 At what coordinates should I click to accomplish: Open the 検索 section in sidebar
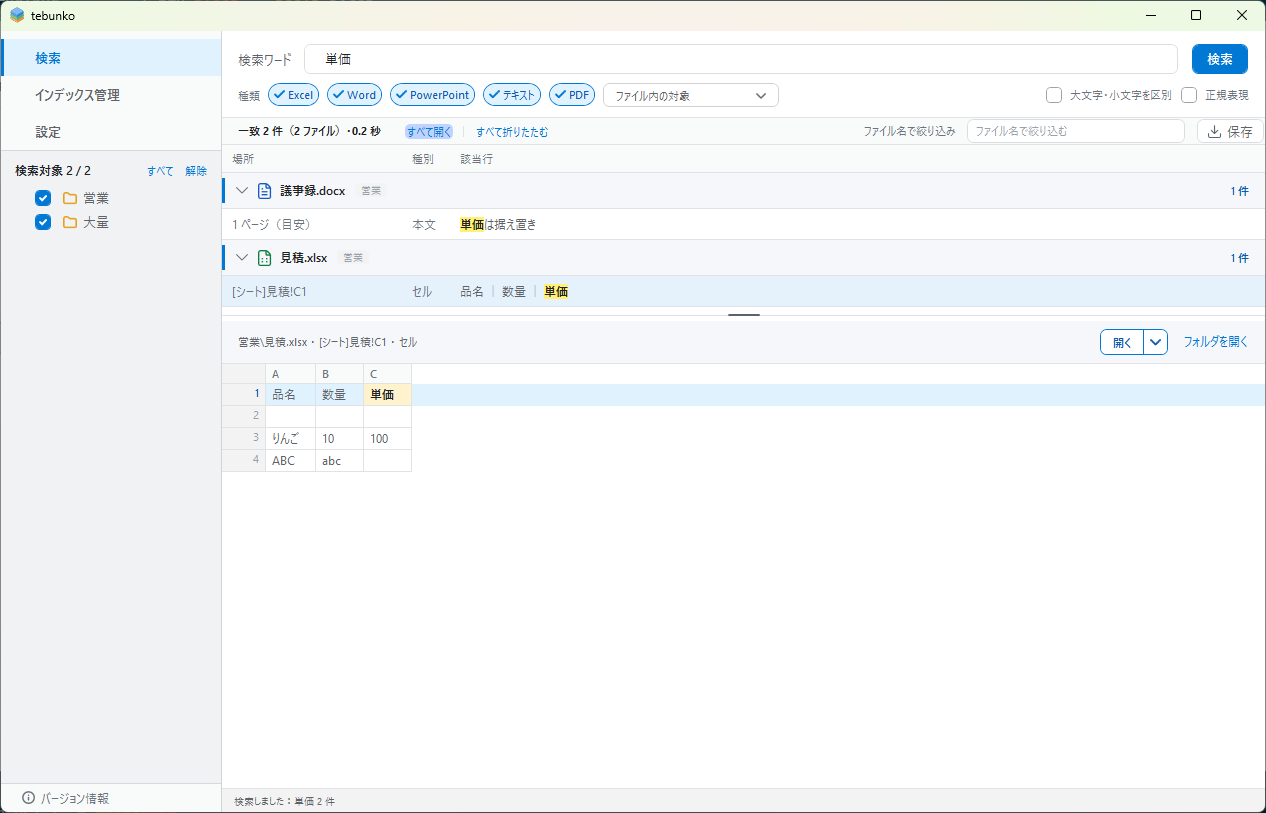(111, 58)
